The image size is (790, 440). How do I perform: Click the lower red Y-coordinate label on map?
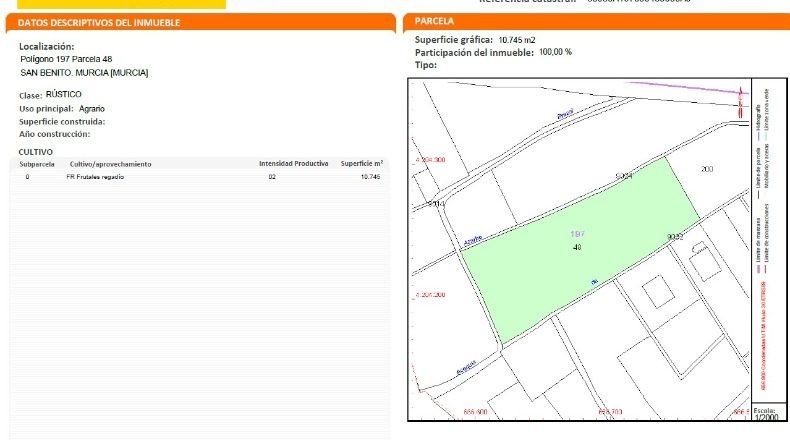coord(430,294)
